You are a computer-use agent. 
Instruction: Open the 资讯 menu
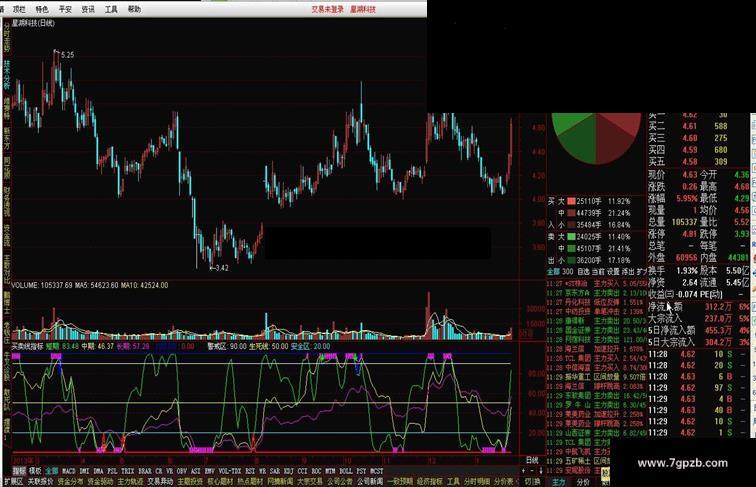88,9
